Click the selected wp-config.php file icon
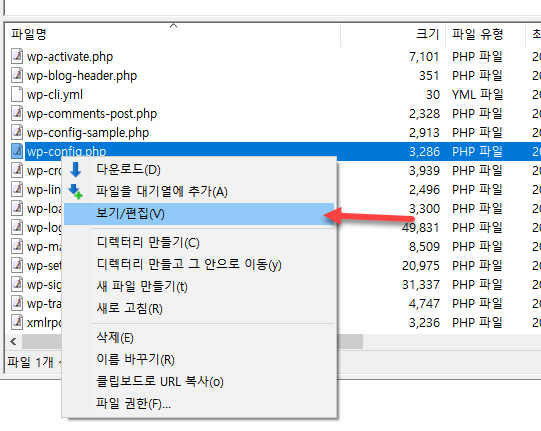 [x=17, y=151]
